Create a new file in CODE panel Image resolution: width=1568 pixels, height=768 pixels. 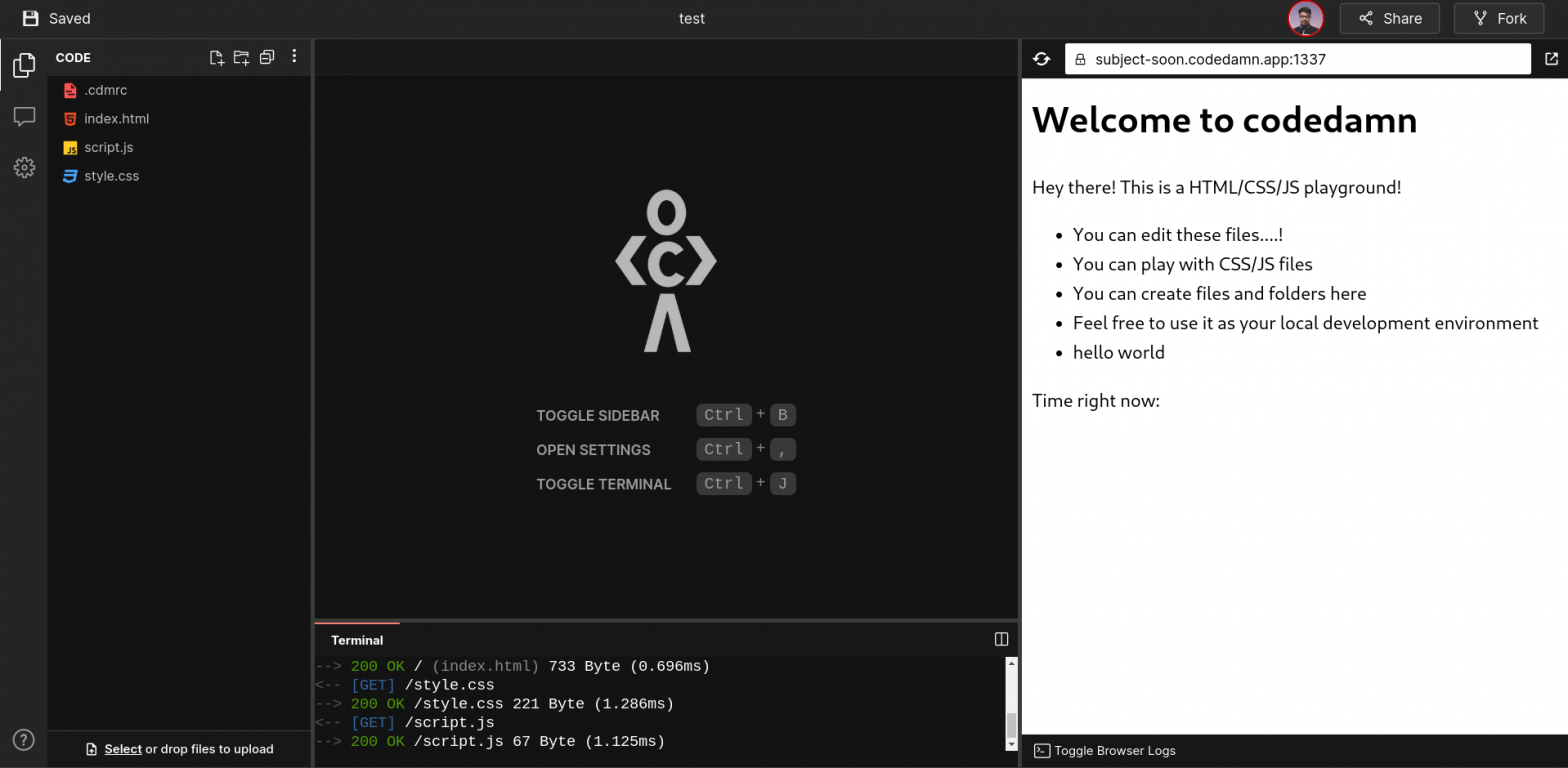(216, 58)
